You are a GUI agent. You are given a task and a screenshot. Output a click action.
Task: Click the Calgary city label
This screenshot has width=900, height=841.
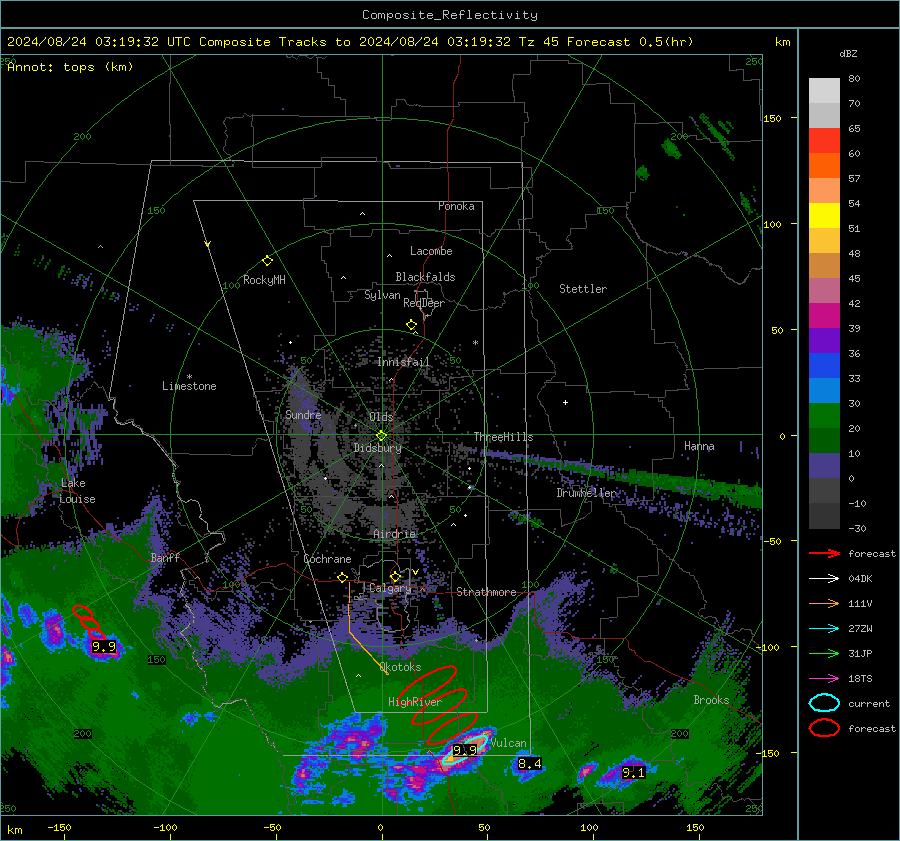390,588
